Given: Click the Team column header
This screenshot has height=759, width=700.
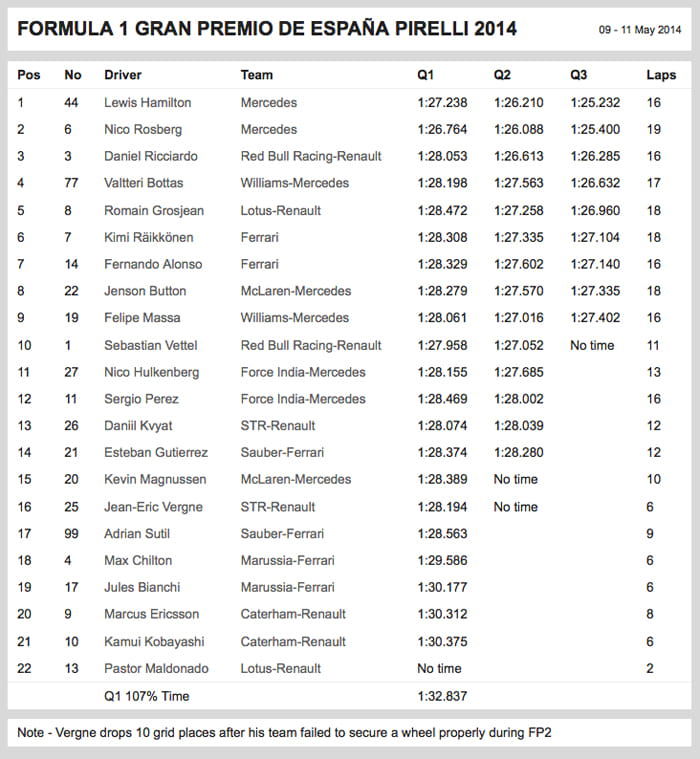Looking at the screenshot, I should point(257,75).
